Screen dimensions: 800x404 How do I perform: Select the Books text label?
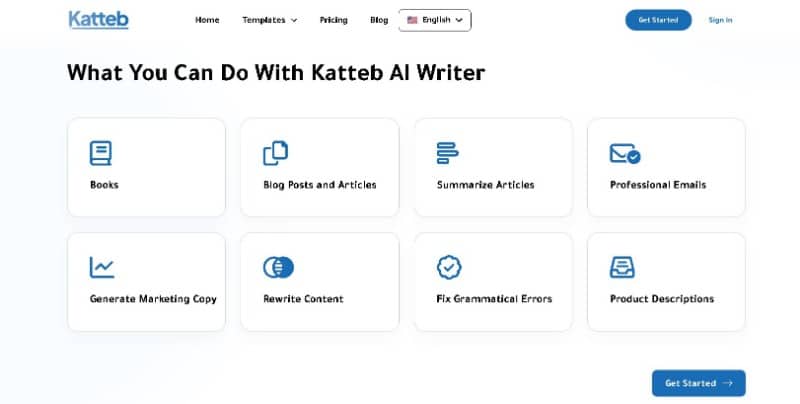point(104,185)
